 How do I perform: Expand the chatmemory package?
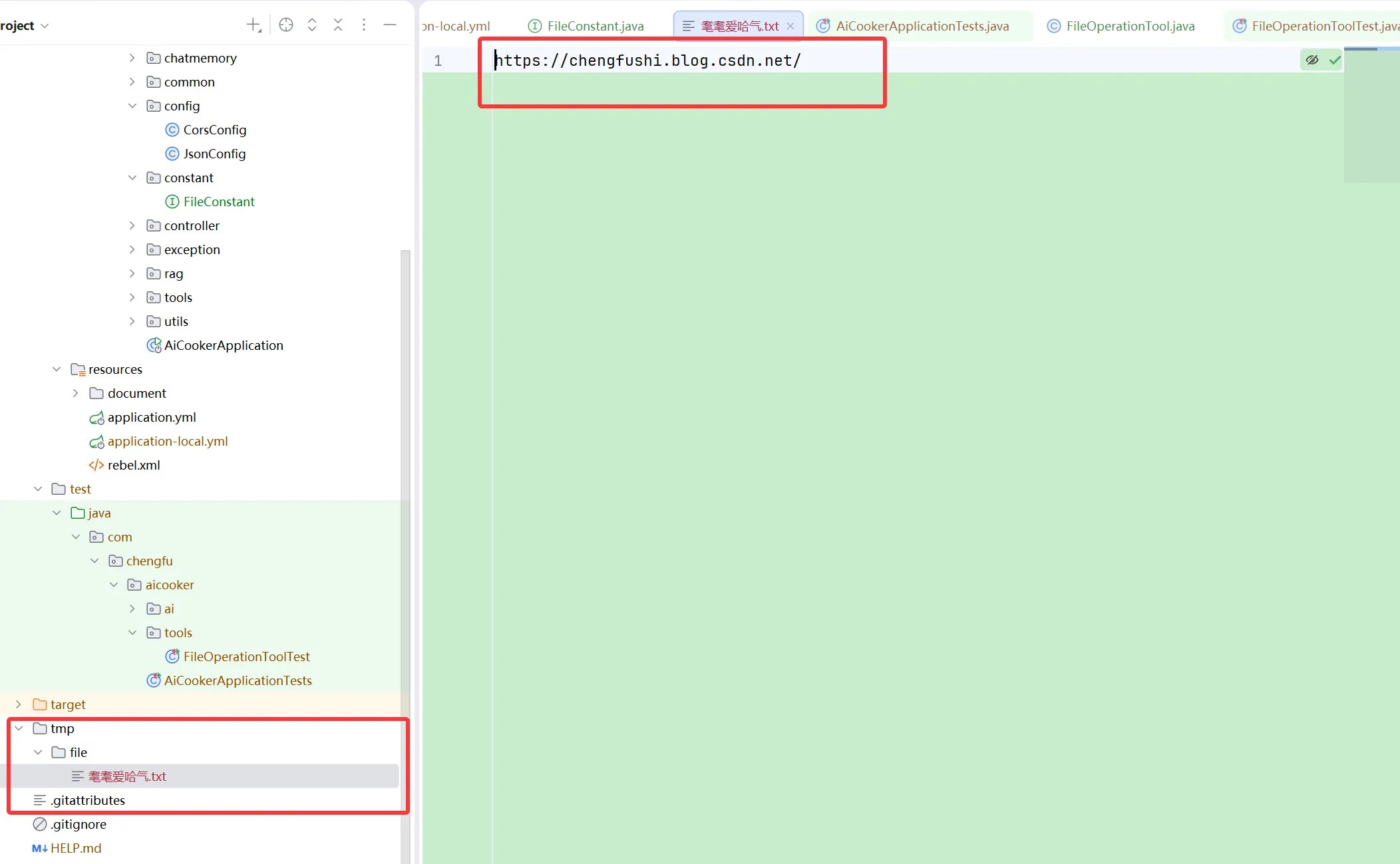click(x=132, y=58)
